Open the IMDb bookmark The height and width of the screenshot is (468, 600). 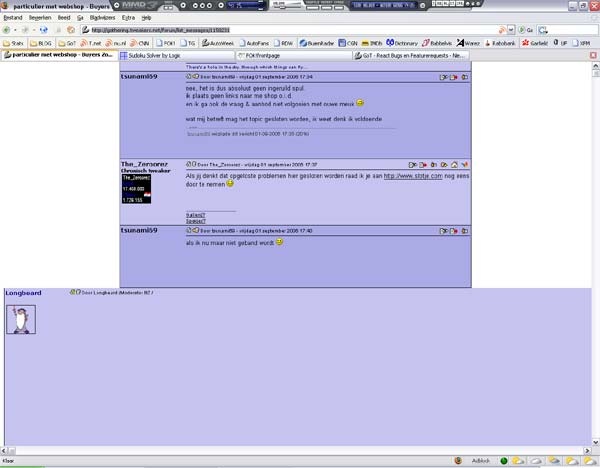372,43
